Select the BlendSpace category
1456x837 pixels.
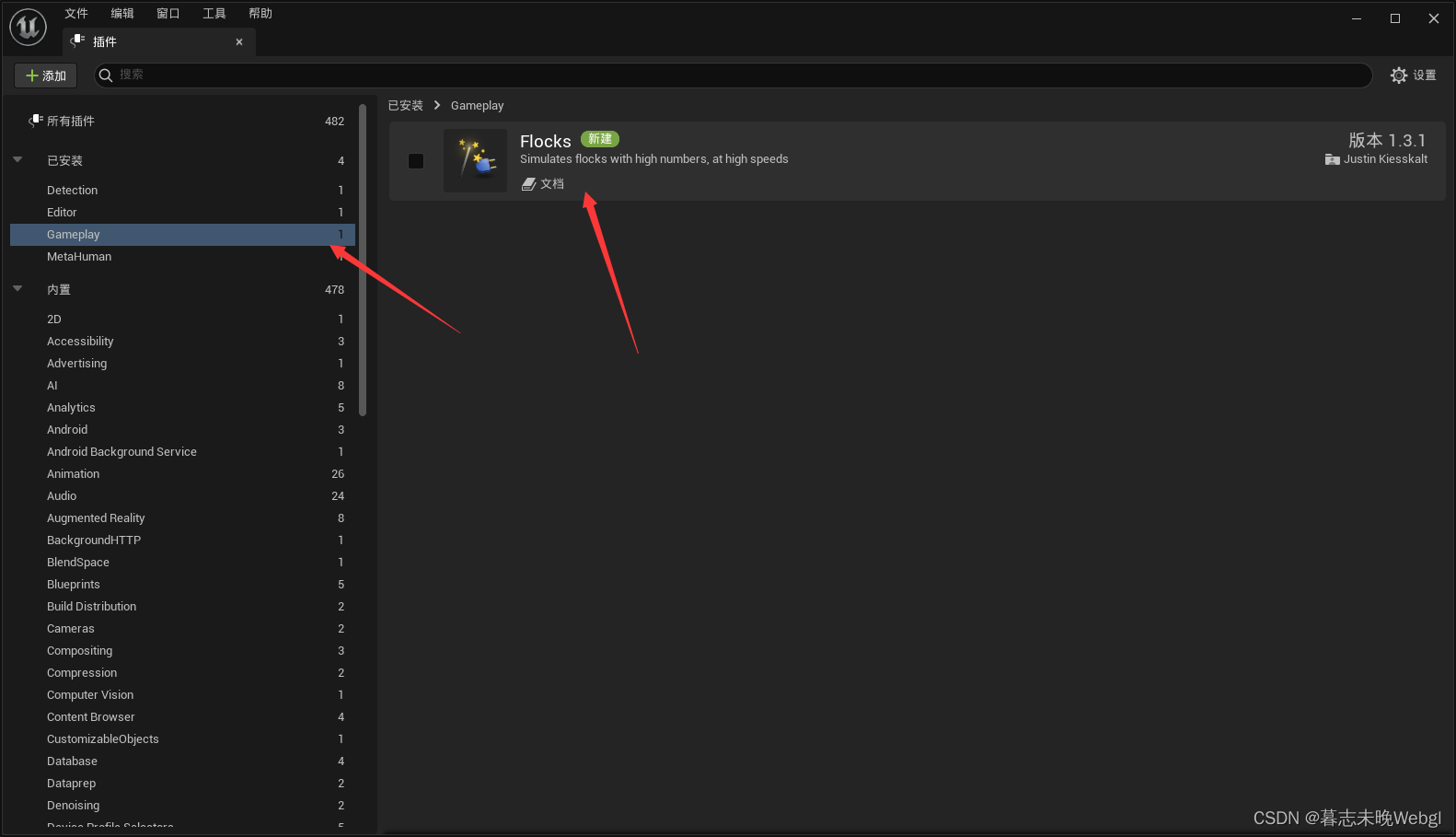pyautogui.click(x=182, y=562)
